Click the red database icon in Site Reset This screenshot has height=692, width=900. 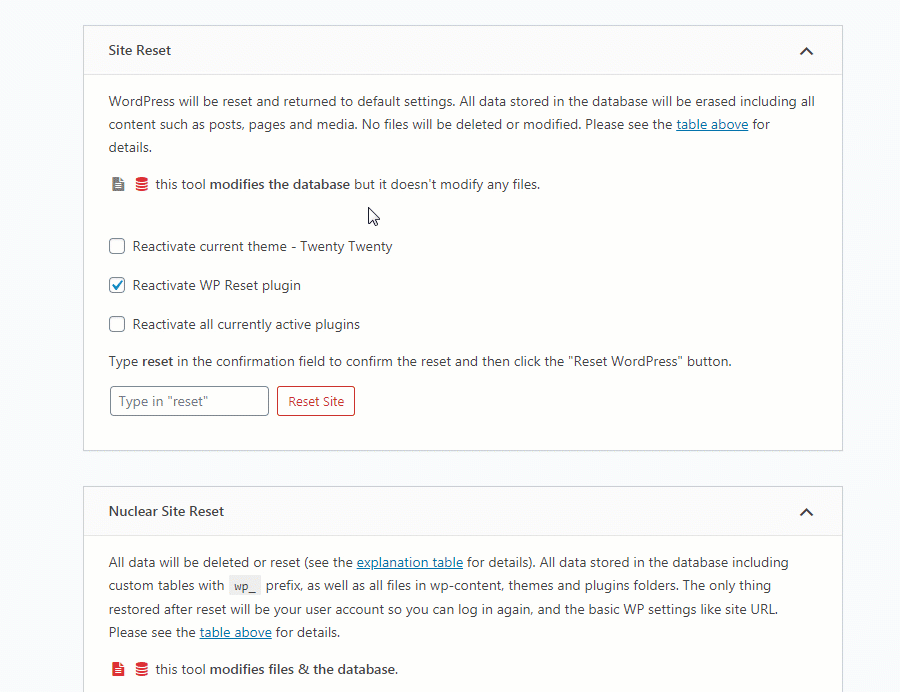(141, 185)
